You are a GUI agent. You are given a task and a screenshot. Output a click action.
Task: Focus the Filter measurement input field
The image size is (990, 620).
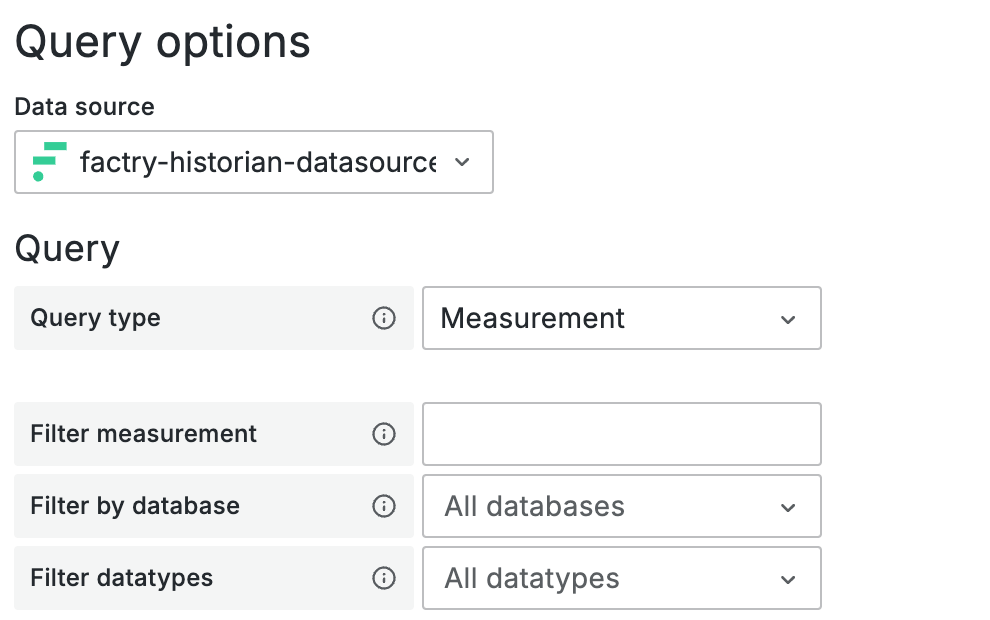pyautogui.click(x=622, y=434)
